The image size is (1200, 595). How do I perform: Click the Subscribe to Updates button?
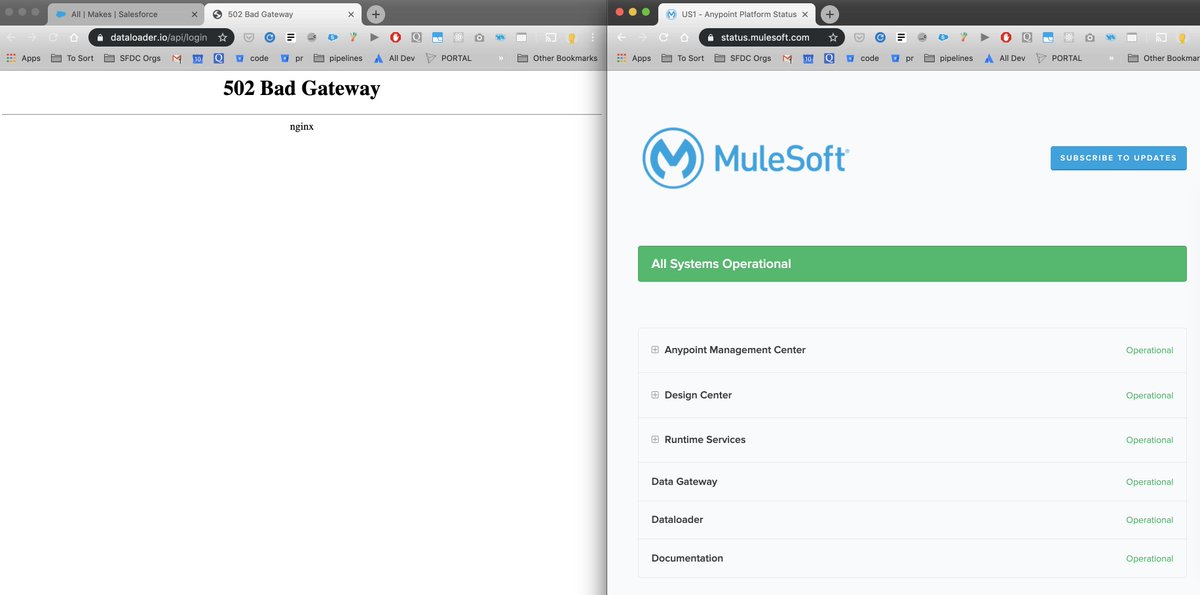tap(1118, 158)
